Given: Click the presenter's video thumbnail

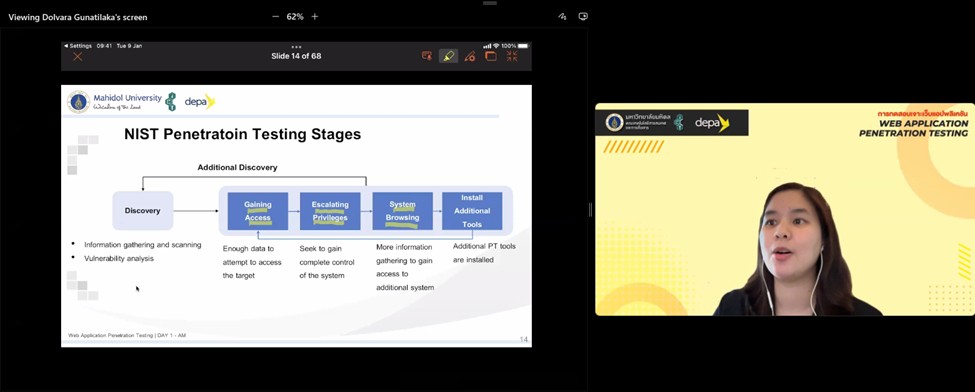Looking at the screenshot, I should click(785, 209).
